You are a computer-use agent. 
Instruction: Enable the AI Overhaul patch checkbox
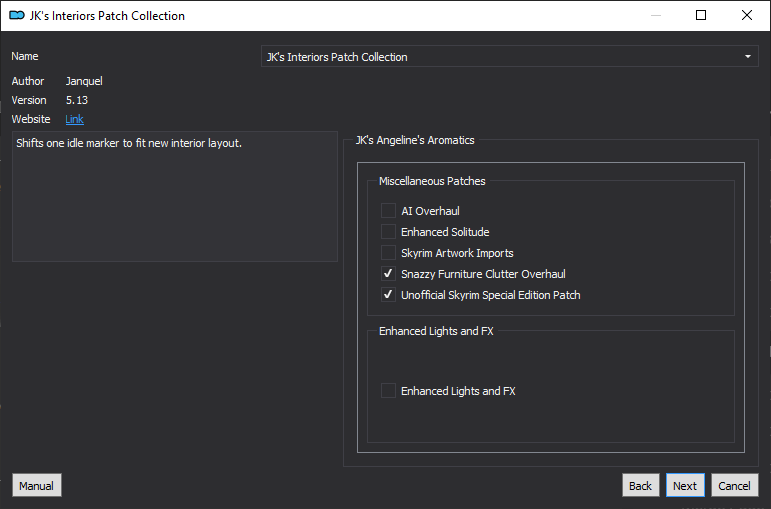[x=388, y=210]
